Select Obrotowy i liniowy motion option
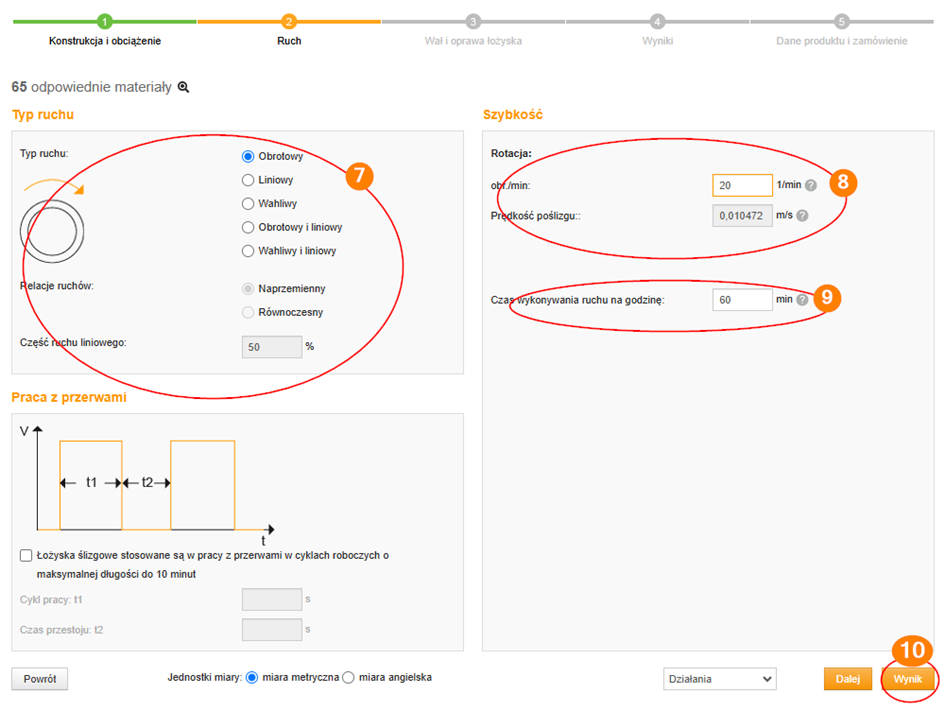 [x=248, y=227]
